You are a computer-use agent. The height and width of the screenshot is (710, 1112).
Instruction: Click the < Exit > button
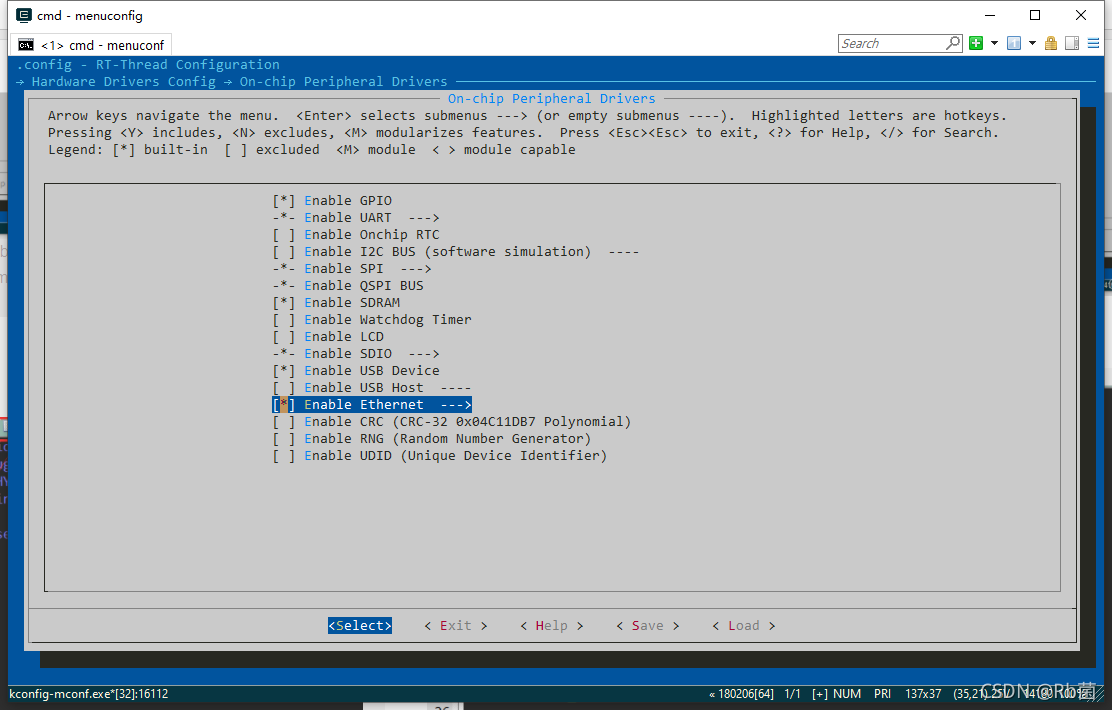[x=455, y=626]
